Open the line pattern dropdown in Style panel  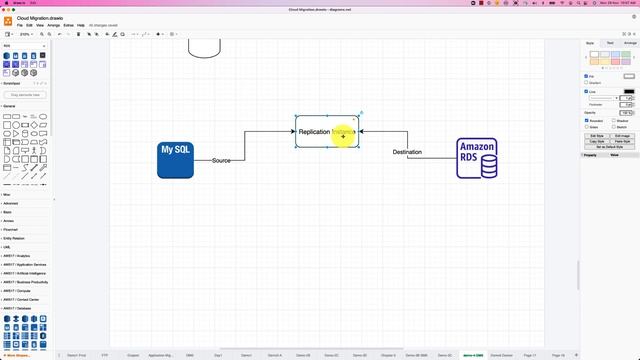[603, 98]
